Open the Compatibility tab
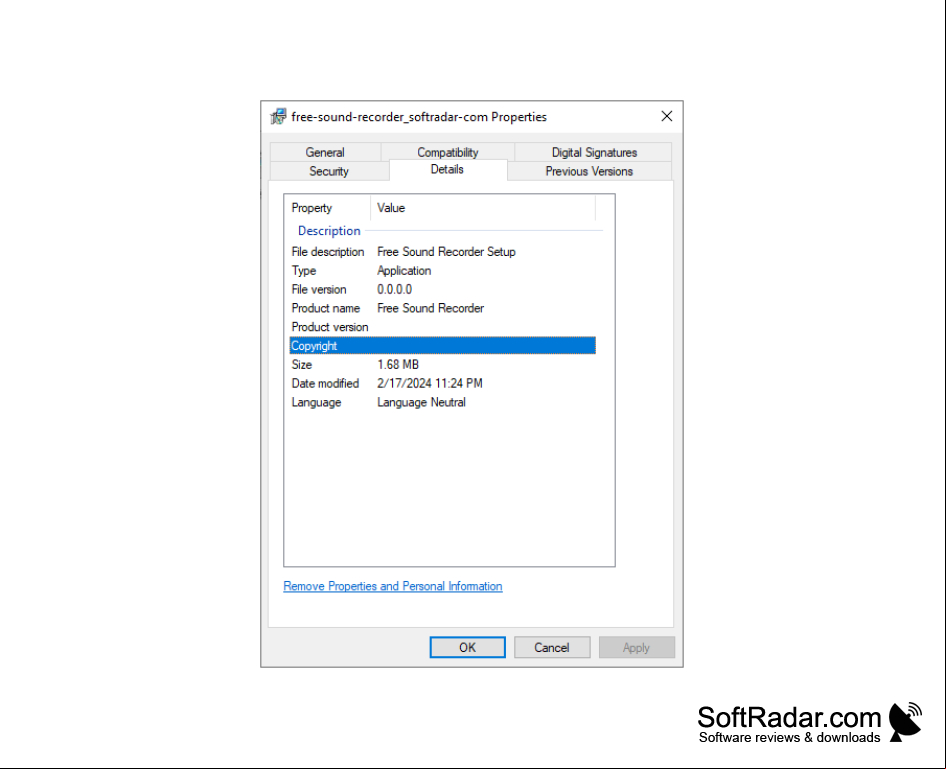This screenshot has width=946, height=769. [x=448, y=152]
